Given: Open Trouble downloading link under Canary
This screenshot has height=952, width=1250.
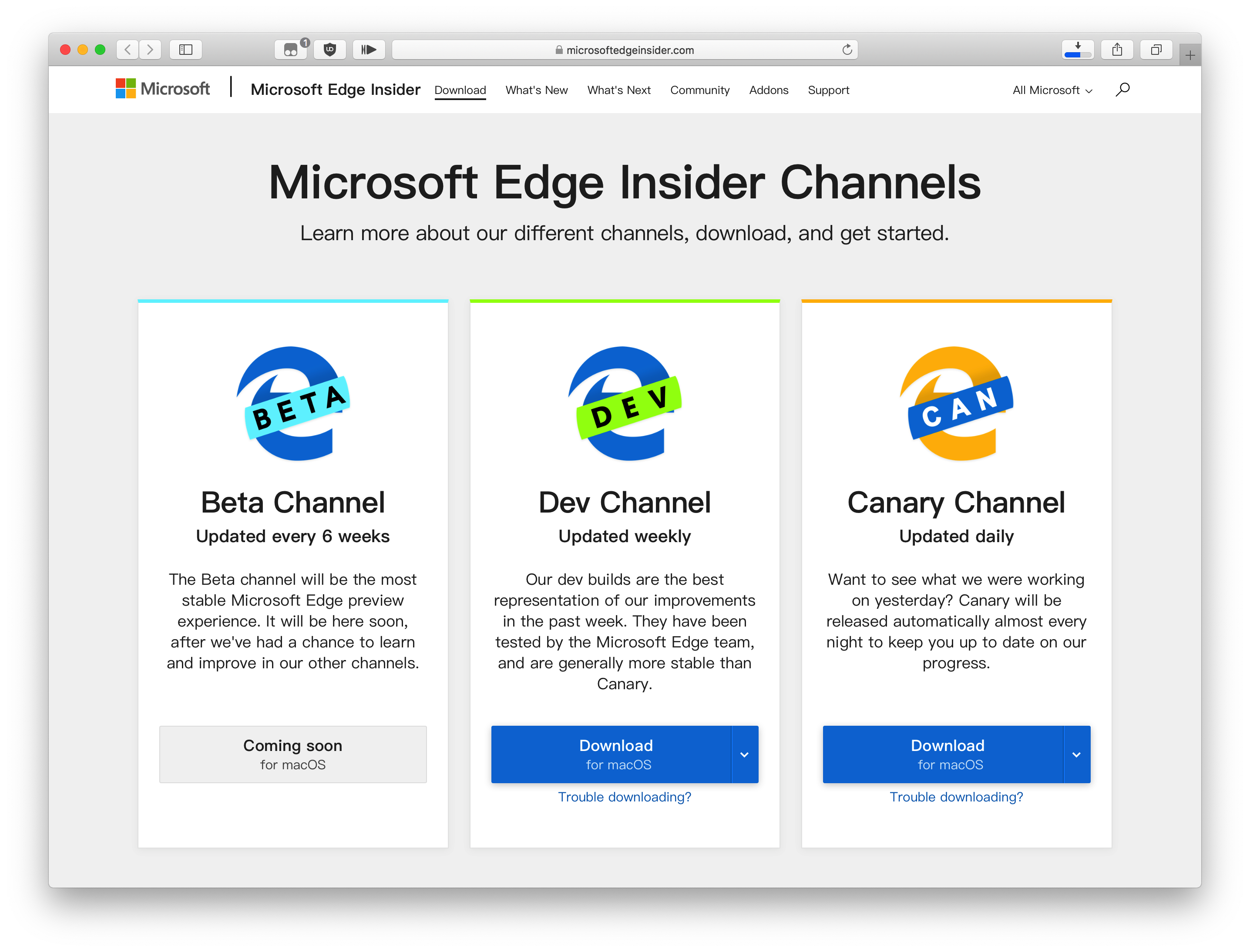Looking at the screenshot, I should click(956, 797).
